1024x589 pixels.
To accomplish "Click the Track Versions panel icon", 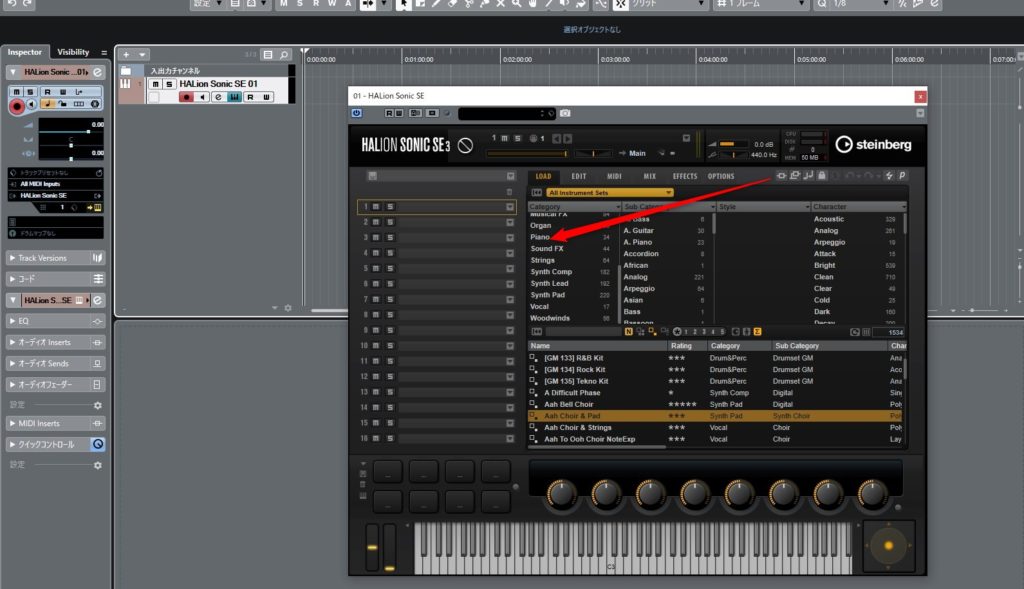I will pyautogui.click(x=97, y=258).
